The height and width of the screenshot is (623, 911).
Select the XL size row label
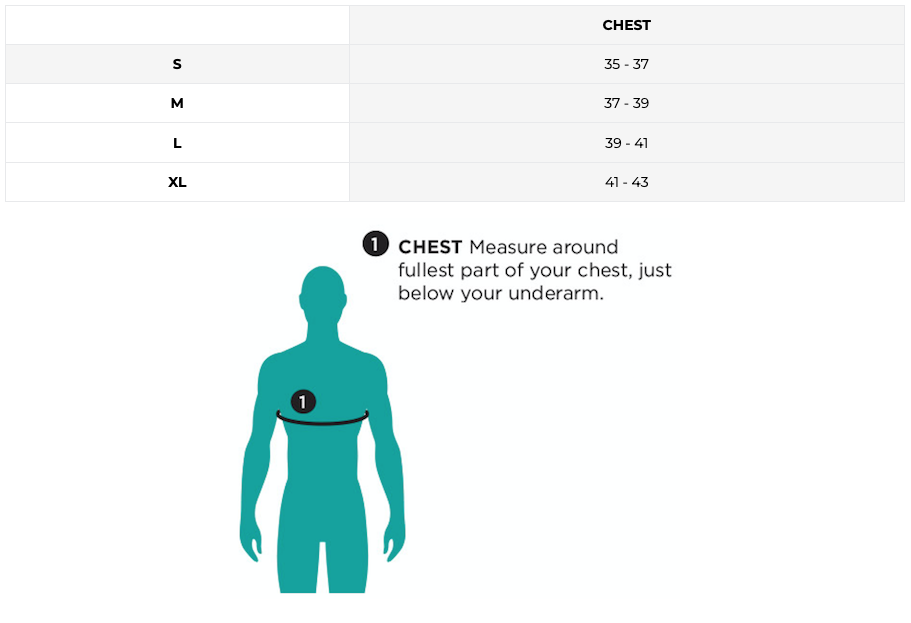177,182
